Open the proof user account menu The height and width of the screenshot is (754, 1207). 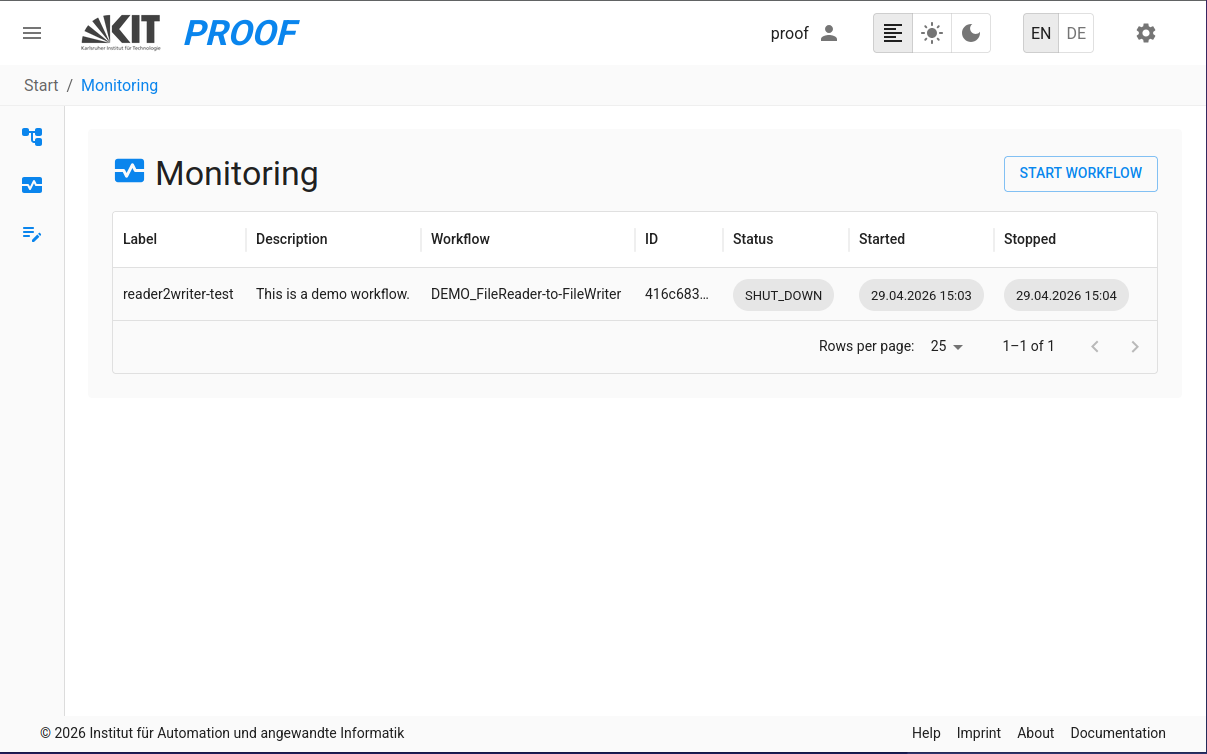coord(804,33)
